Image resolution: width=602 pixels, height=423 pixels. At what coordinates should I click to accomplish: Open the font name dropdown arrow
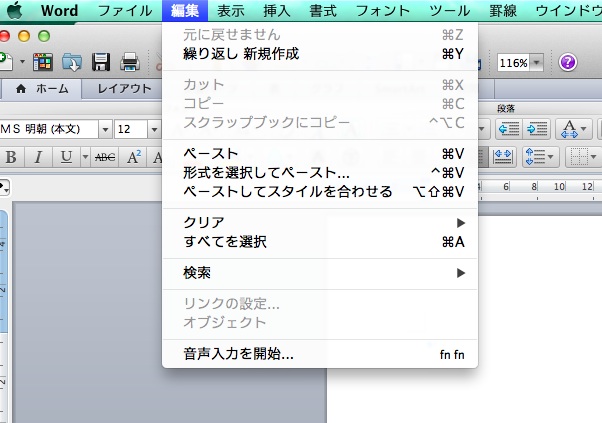105,129
